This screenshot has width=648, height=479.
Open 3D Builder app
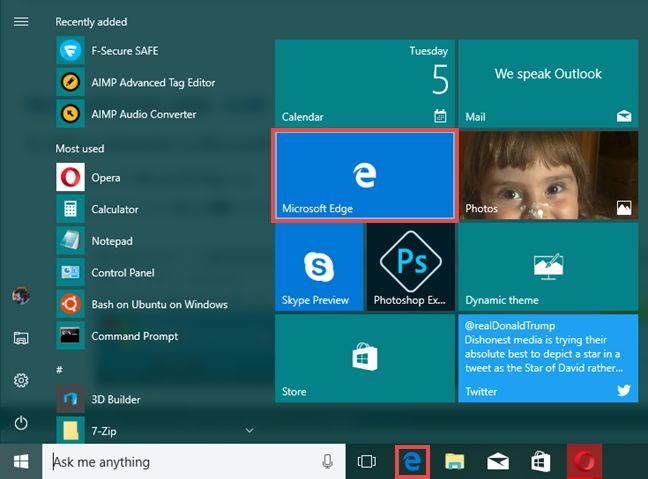(x=155, y=399)
